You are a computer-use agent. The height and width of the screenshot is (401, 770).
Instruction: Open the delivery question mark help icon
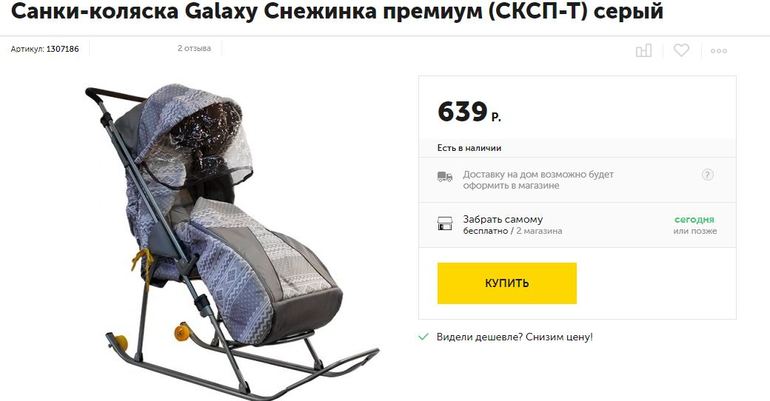[707, 174]
